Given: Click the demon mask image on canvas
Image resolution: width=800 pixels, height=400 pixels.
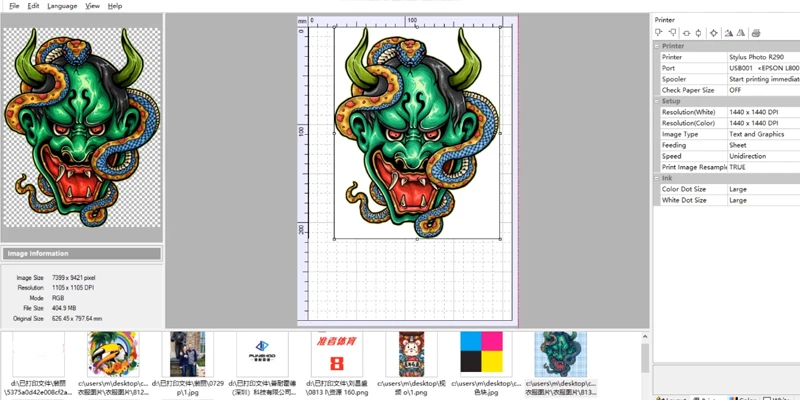Looking at the screenshot, I should pyautogui.click(x=417, y=133).
